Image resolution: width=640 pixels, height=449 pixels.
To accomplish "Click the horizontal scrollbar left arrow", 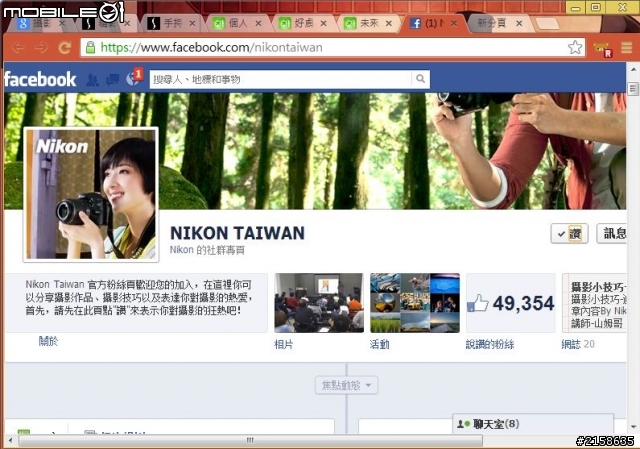I will tap(10, 440).
